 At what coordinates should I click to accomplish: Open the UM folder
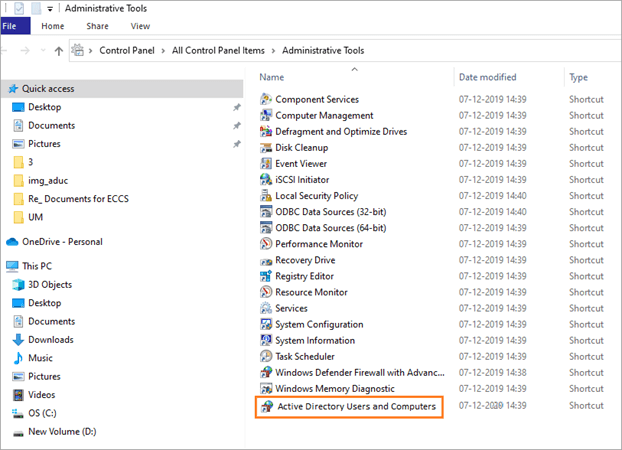click(x=35, y=217)
